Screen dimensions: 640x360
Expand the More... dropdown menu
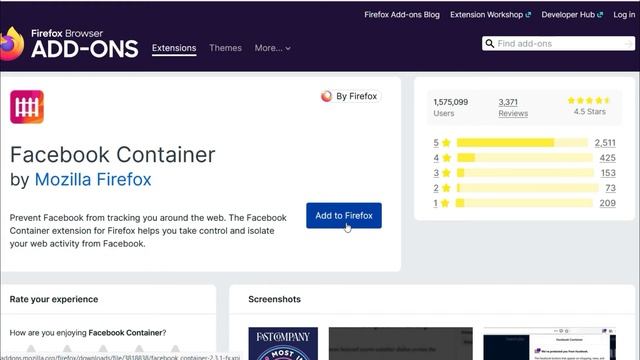272,48
